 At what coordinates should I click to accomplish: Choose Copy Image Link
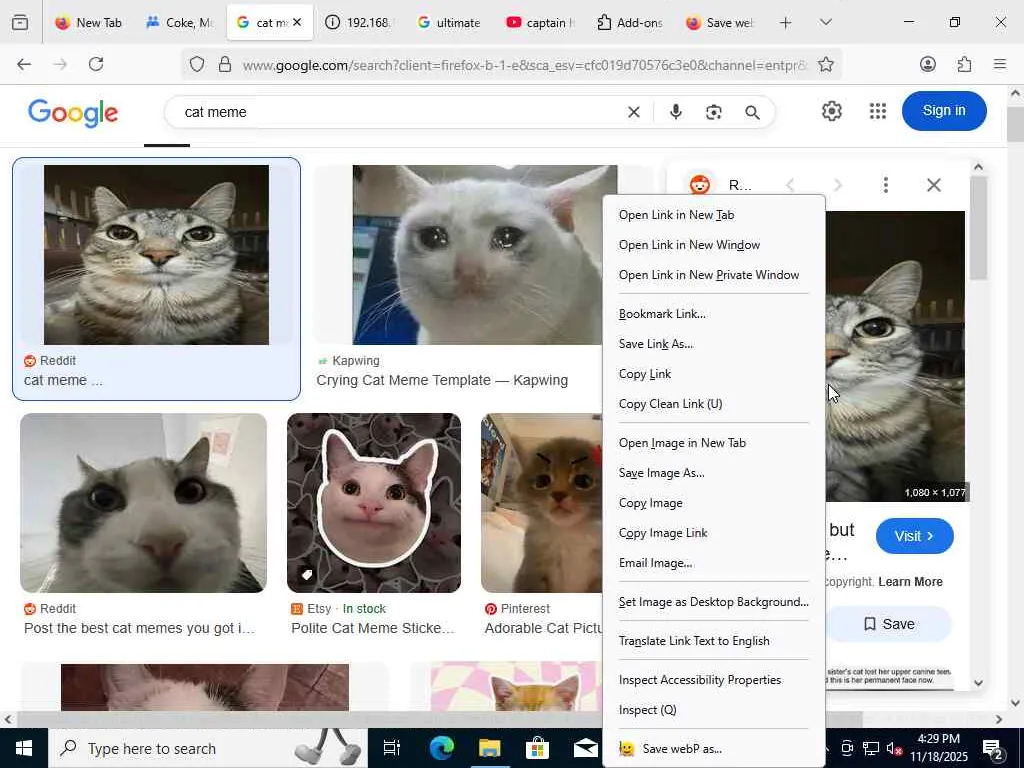point(714,533)
